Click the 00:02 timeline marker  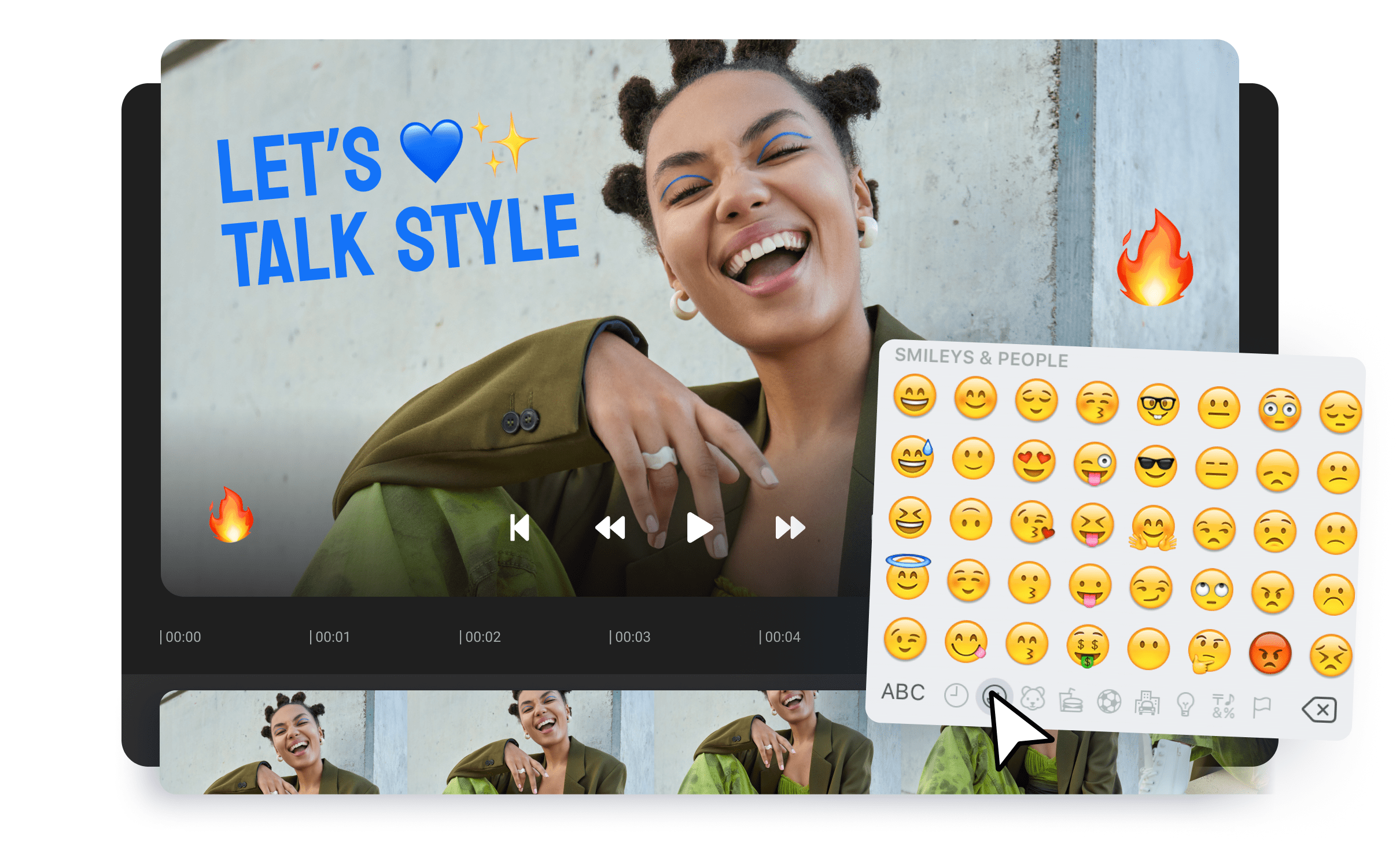pyautogui.click(x=482, y=637)
